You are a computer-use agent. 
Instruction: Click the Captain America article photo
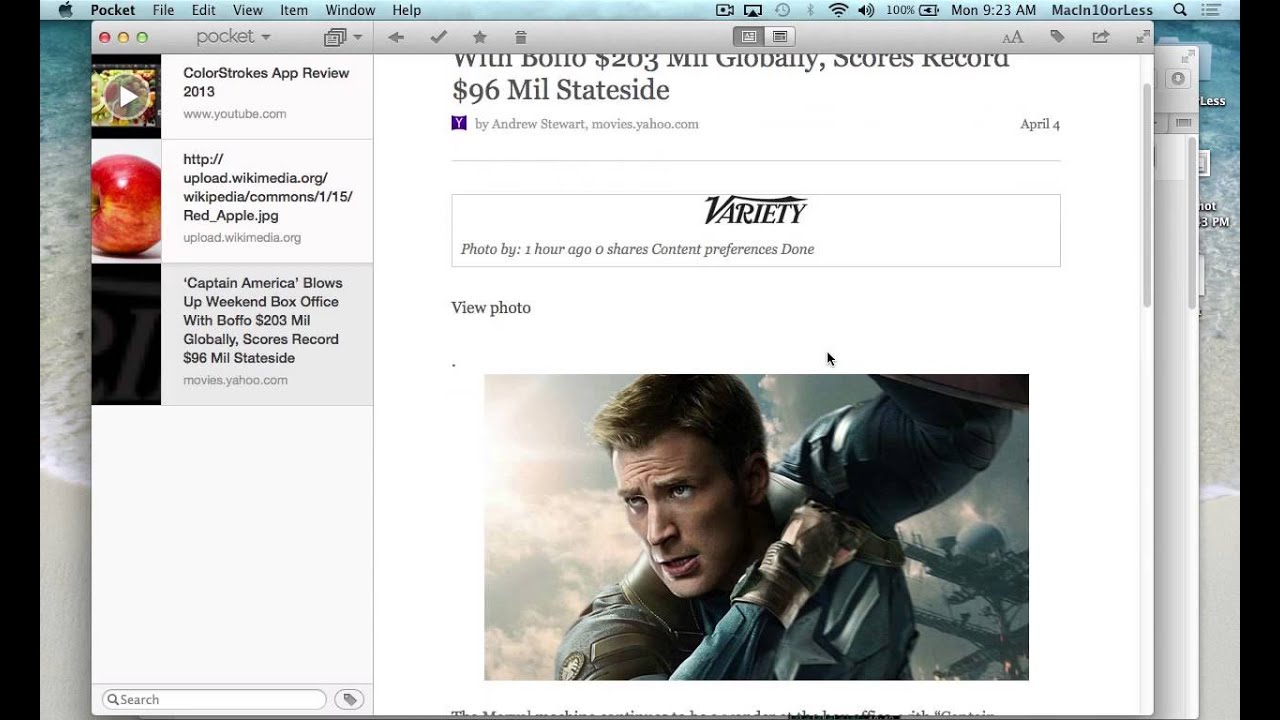(756, 527)
